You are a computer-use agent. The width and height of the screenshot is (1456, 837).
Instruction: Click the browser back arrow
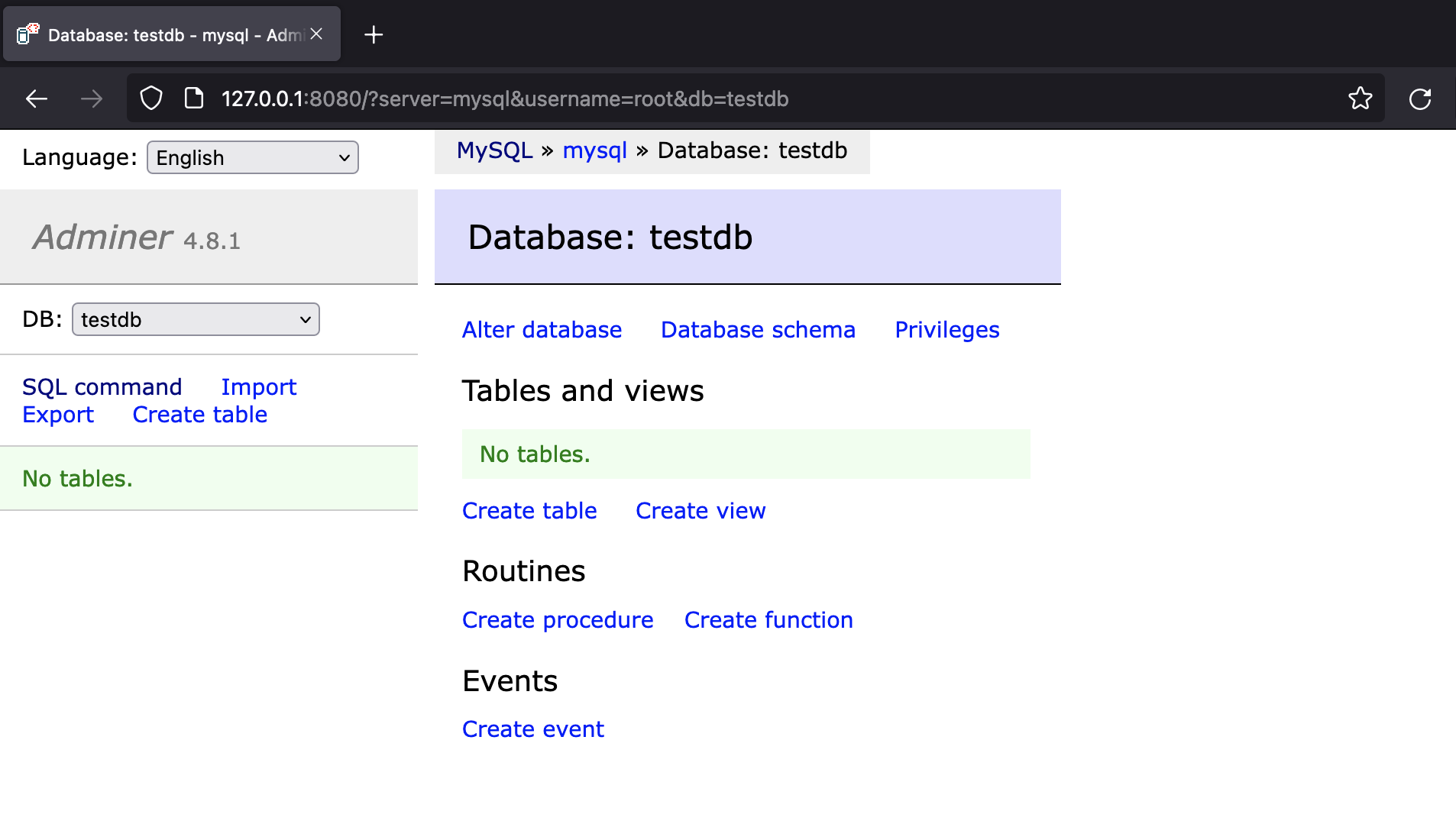[x=37, y=99]
